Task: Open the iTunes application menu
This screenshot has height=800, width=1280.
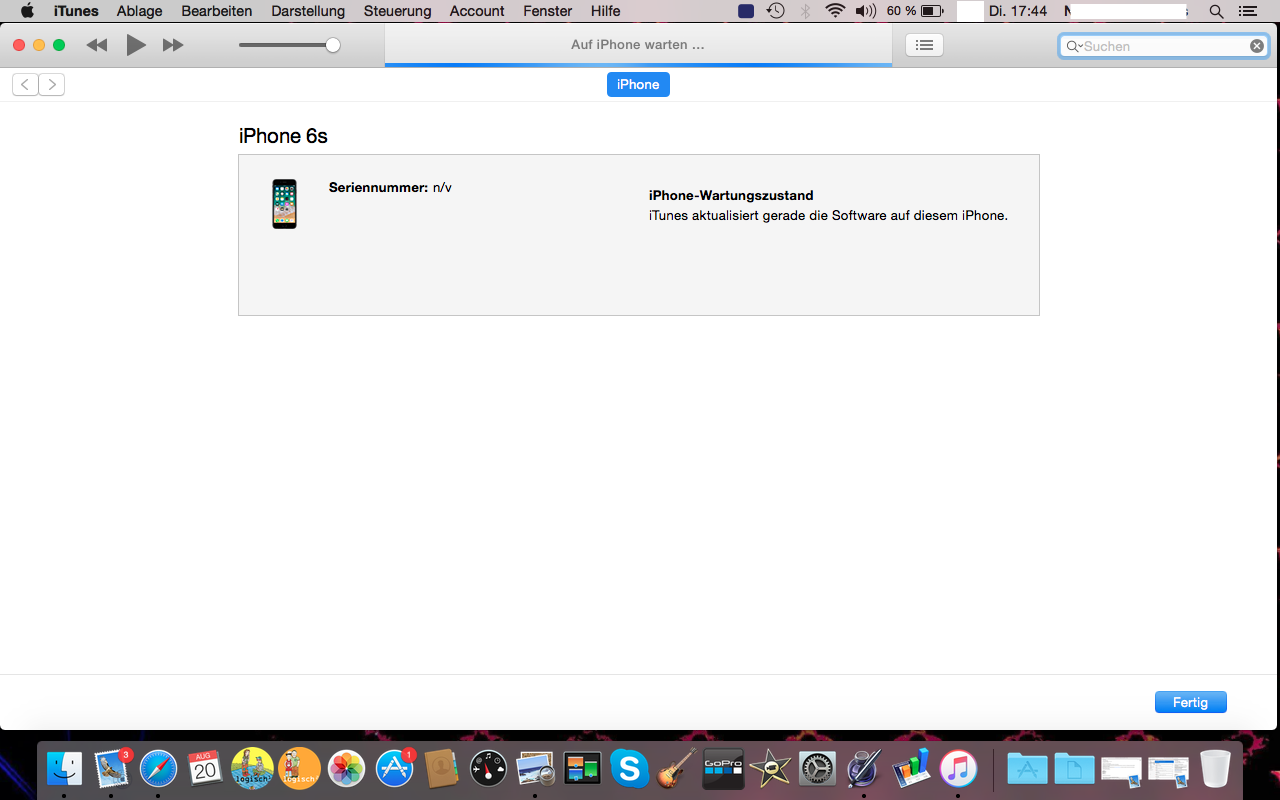Action: click(76, 11)
